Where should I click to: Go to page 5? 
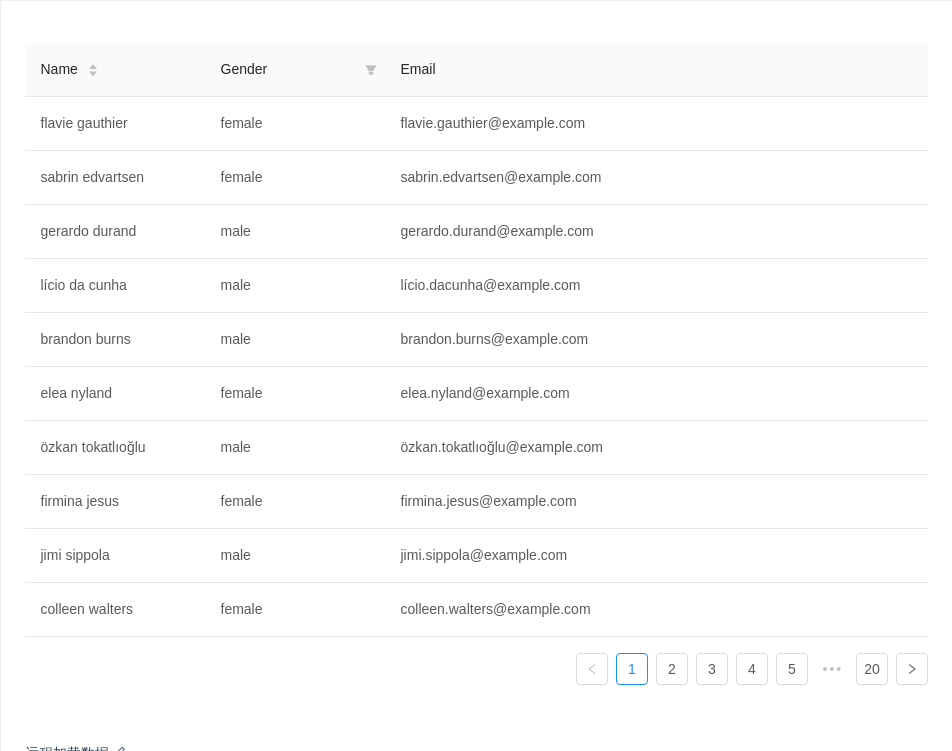792,669
